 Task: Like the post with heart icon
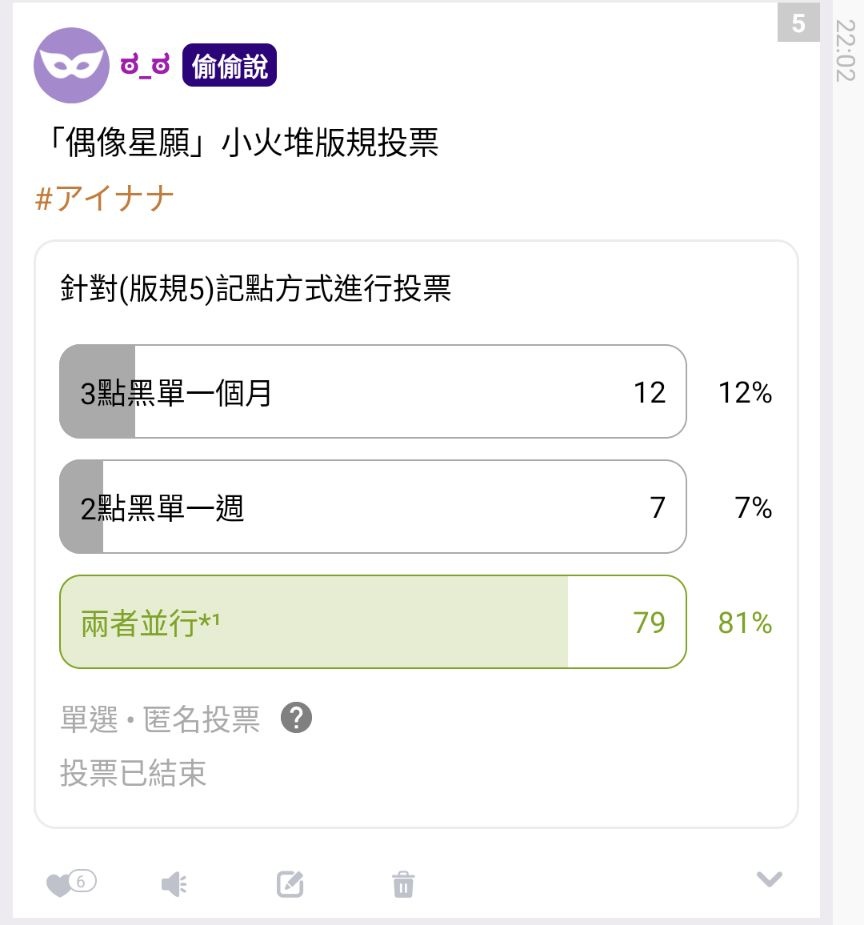58,885
